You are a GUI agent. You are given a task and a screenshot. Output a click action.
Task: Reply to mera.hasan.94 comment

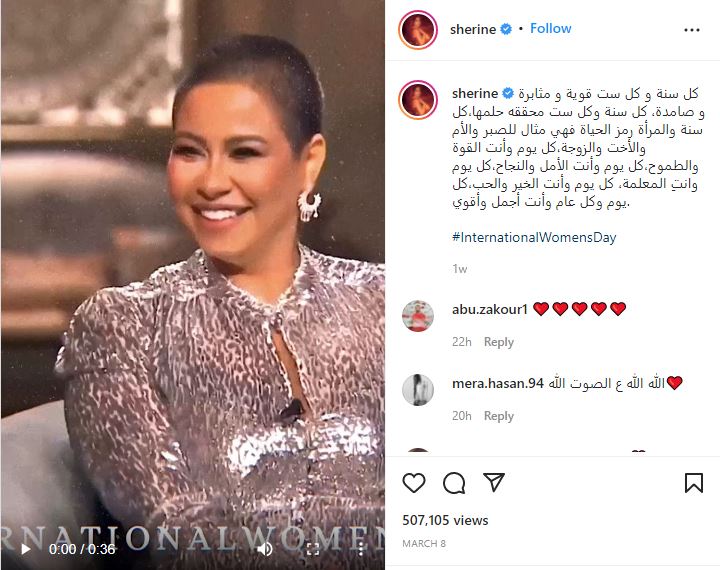click(499, 416)
